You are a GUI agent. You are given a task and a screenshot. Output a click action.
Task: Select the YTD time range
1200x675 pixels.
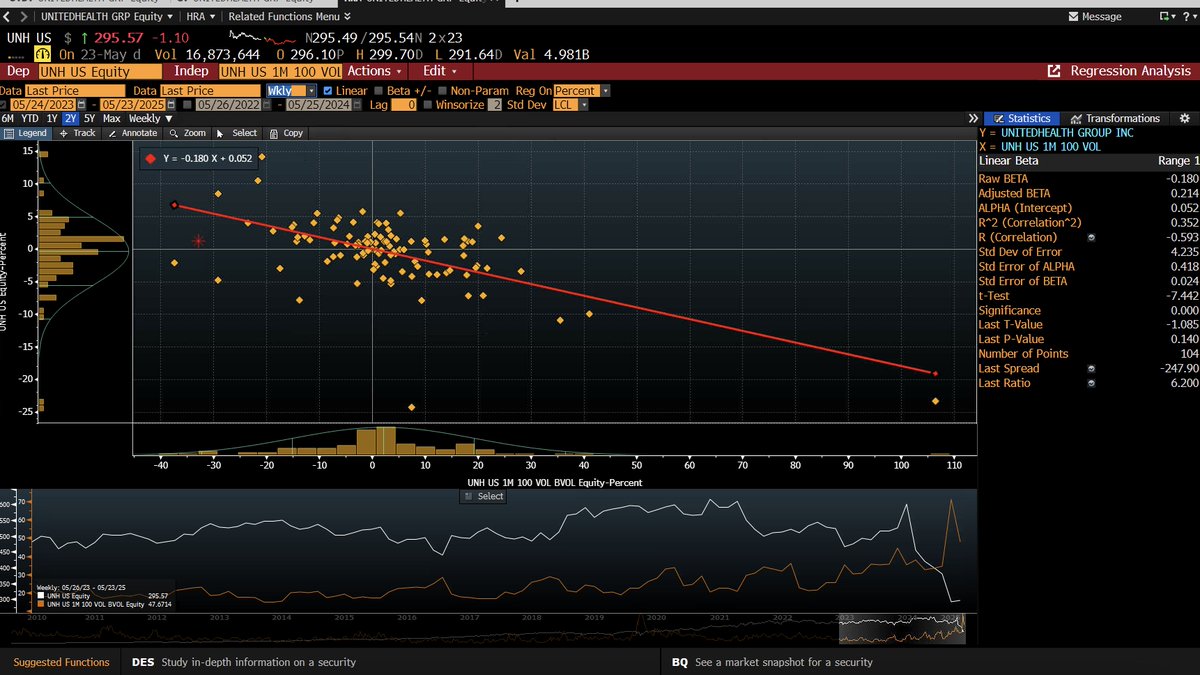[x=30, y=119]
